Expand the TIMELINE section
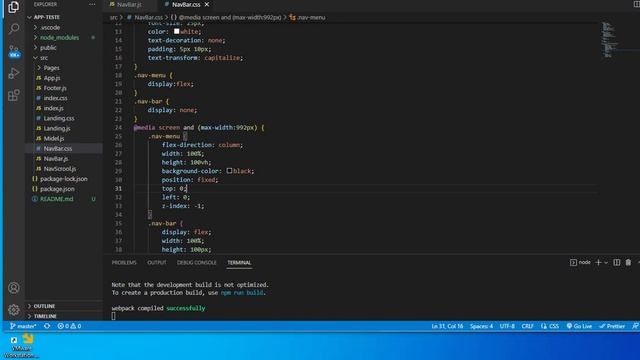 point(45,316)
